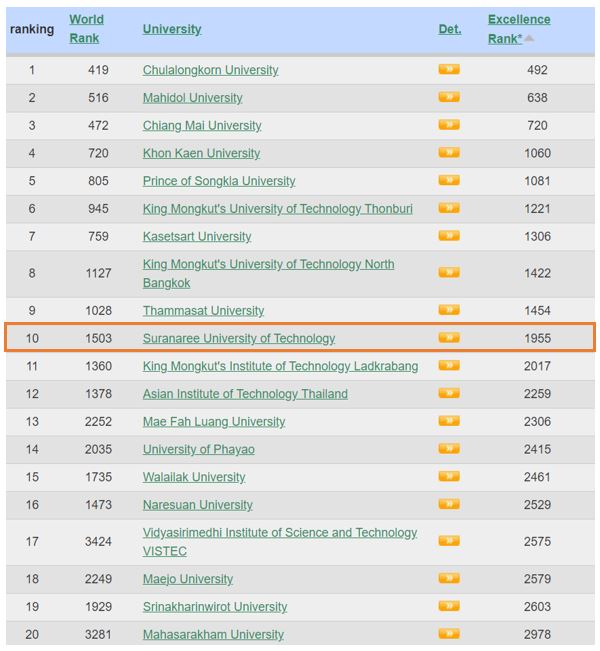Open King Mongkut's University of Technology Thonburi
The width and height of the screenshot is (600, 651).
(277, 208)
